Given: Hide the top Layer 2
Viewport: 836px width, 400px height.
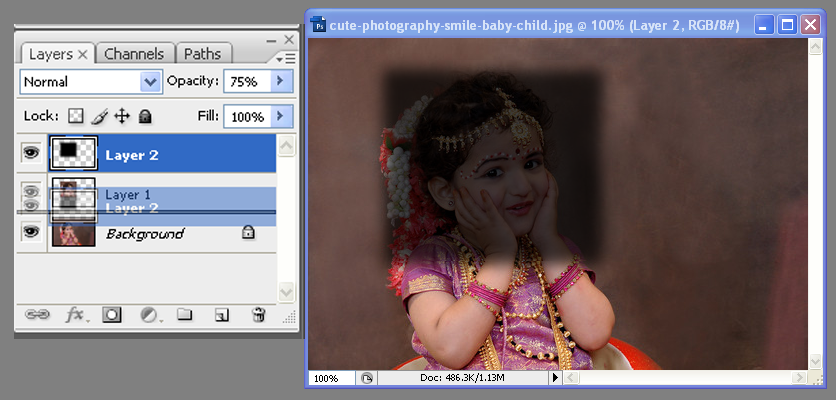Looking at the screenshot, I should pyautogui.click(x=31, y=155).
